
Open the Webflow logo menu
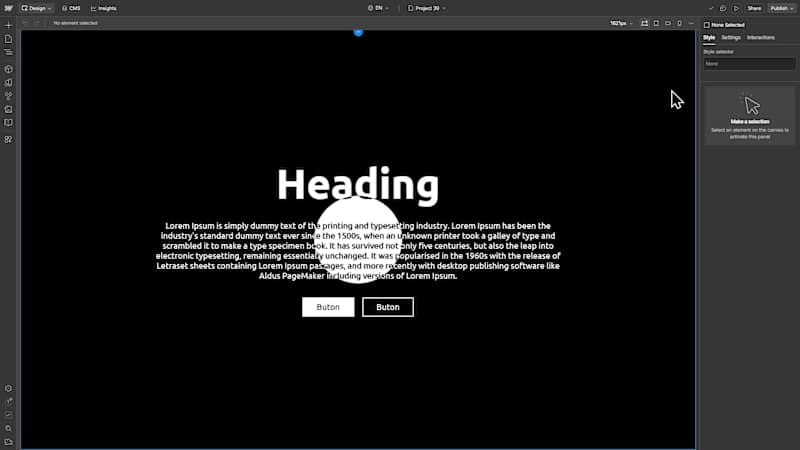pyautogui.click(x=8, y=8)
